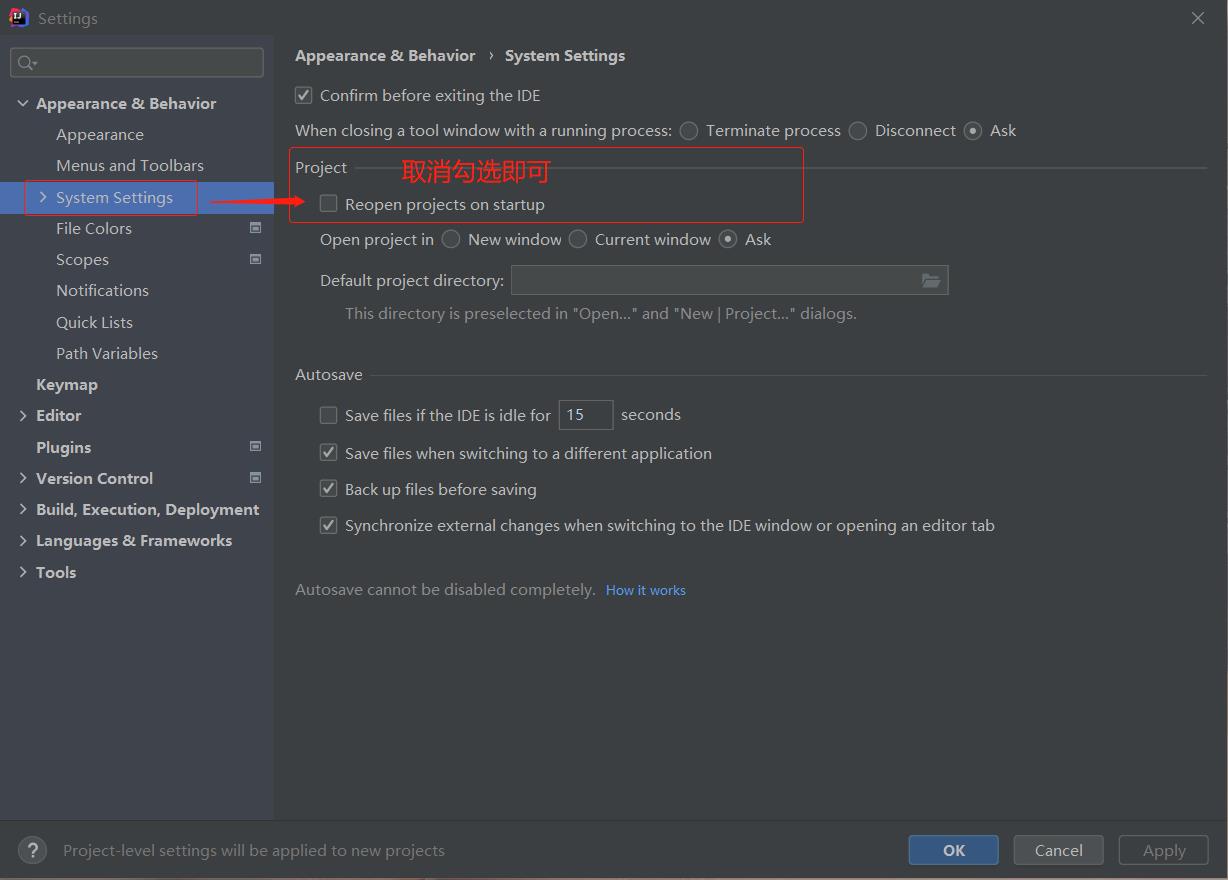Select Ask option for Open project in
This screenshot has height=880, width=1228.
(728, 239)
